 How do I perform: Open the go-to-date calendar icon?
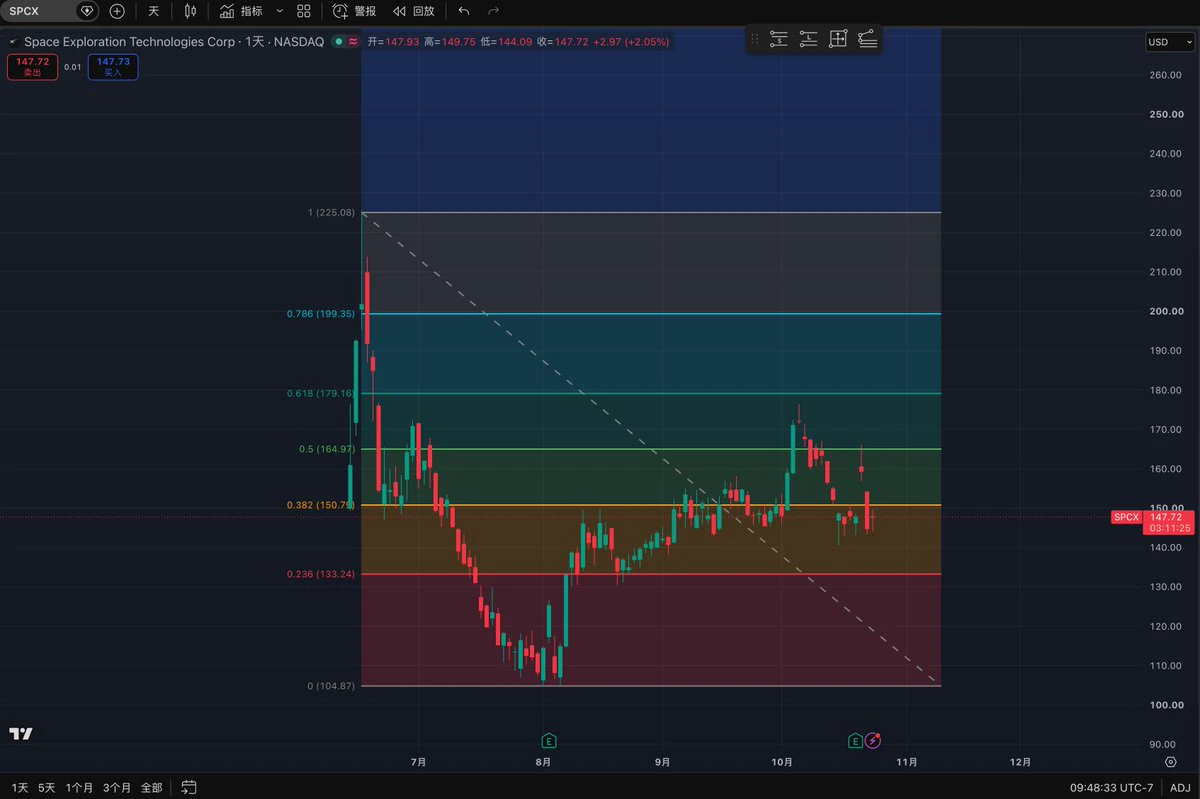[189, 787]
